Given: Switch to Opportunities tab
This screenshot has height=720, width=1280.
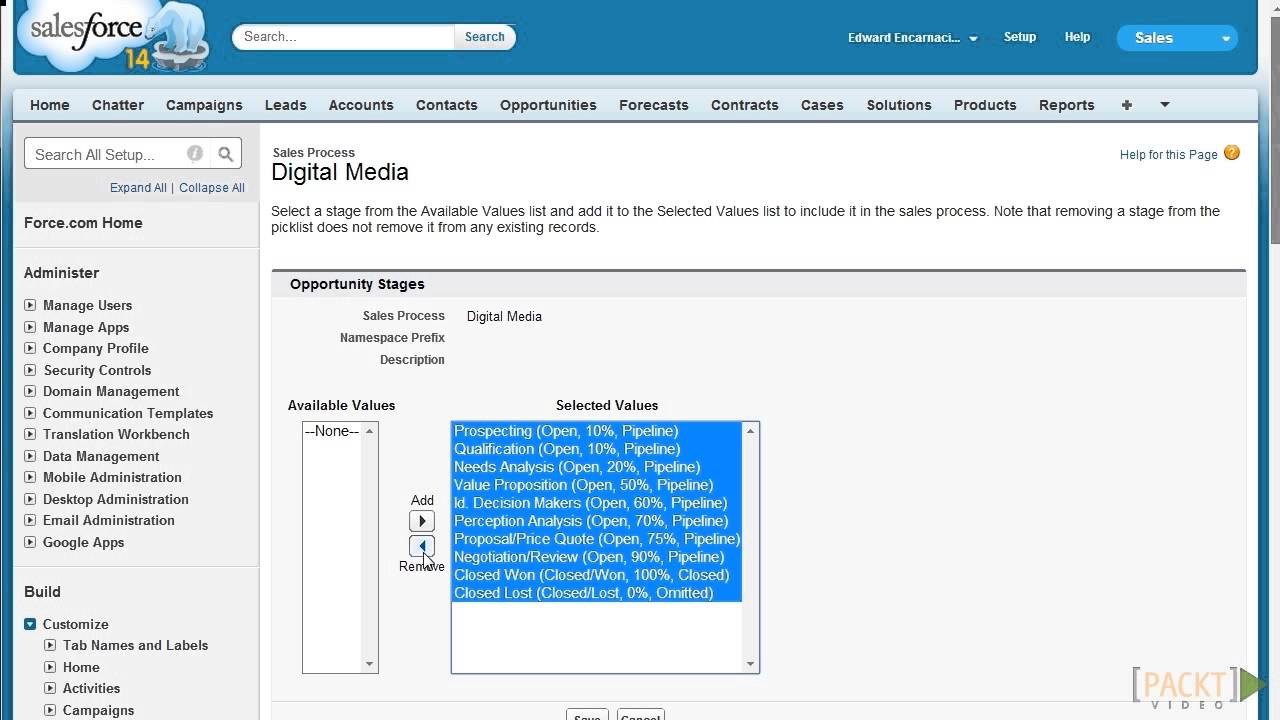Looking at the screenshot, I should click(548, 105).
